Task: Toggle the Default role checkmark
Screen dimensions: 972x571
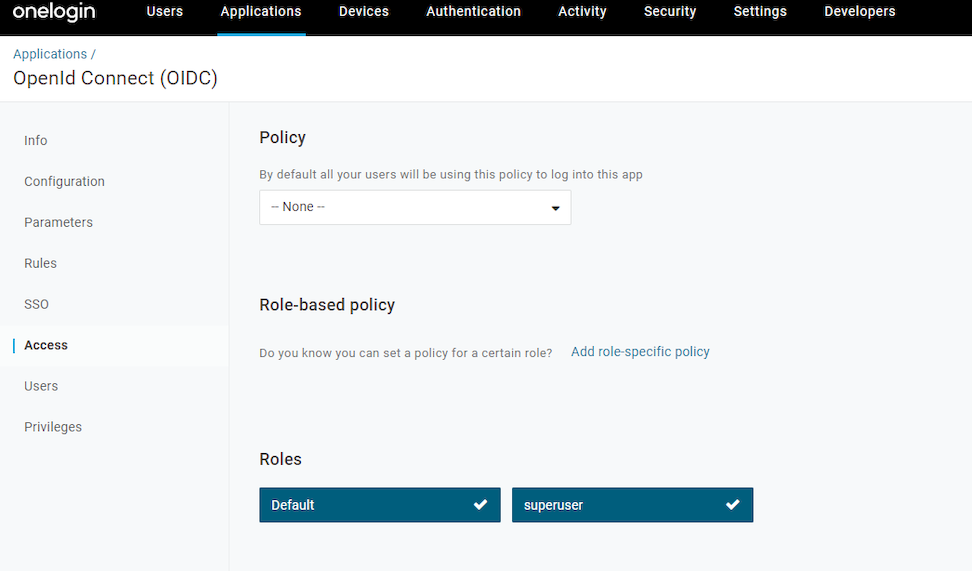Action: [480, 505]
